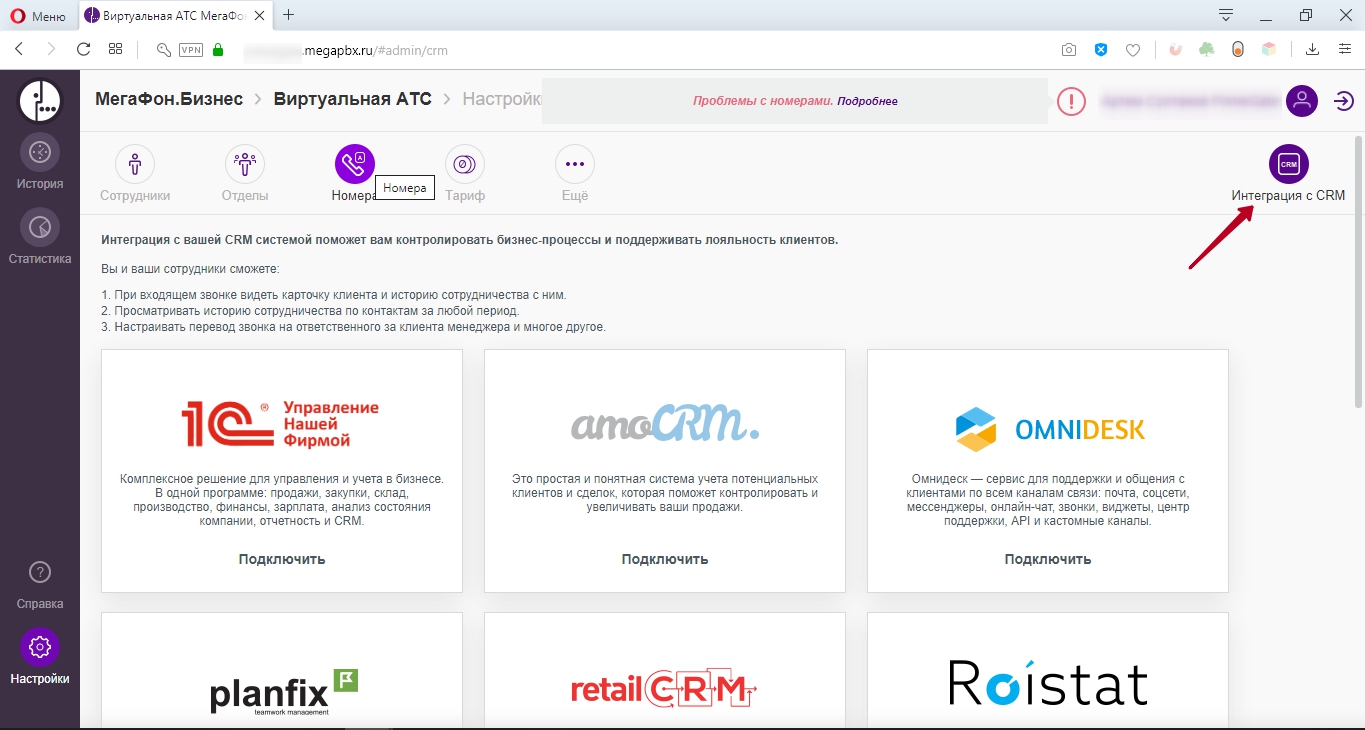Select Настройки gear in sidebar
The image size is (1365, 730).
(x=40, y=648)
